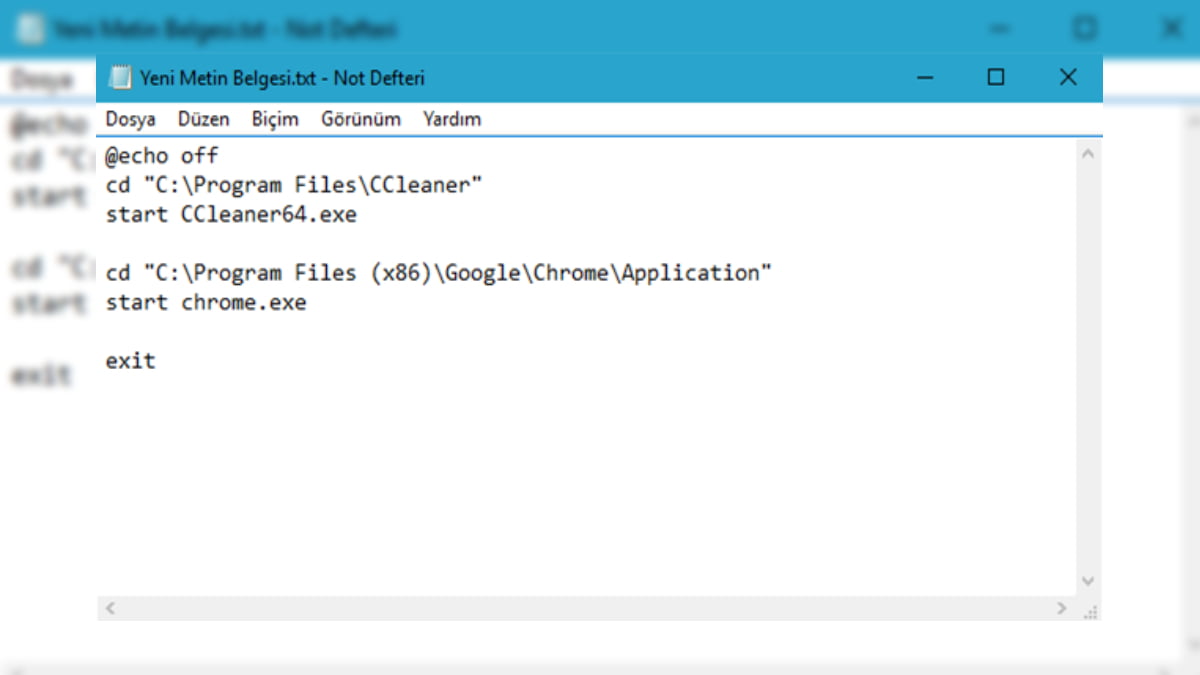This screenshot has height=675, width=1200.
Task: Minimize the Not Defteri window
Action: click(925, 78)
